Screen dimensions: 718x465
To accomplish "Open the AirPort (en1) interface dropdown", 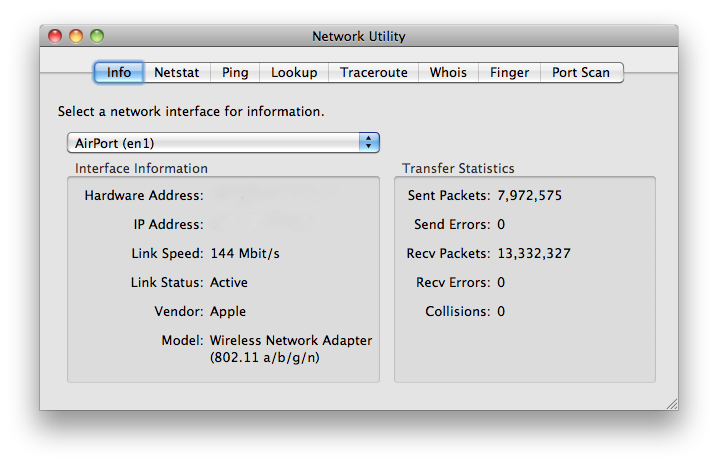I will point(223,143).
